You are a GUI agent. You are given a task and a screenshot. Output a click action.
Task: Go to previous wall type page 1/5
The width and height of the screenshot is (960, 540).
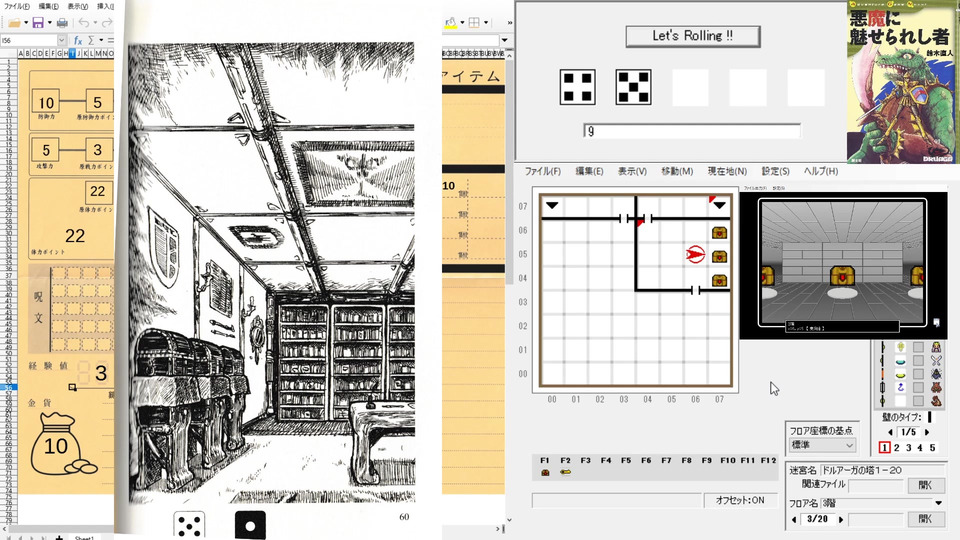click(x=890, y=432)
